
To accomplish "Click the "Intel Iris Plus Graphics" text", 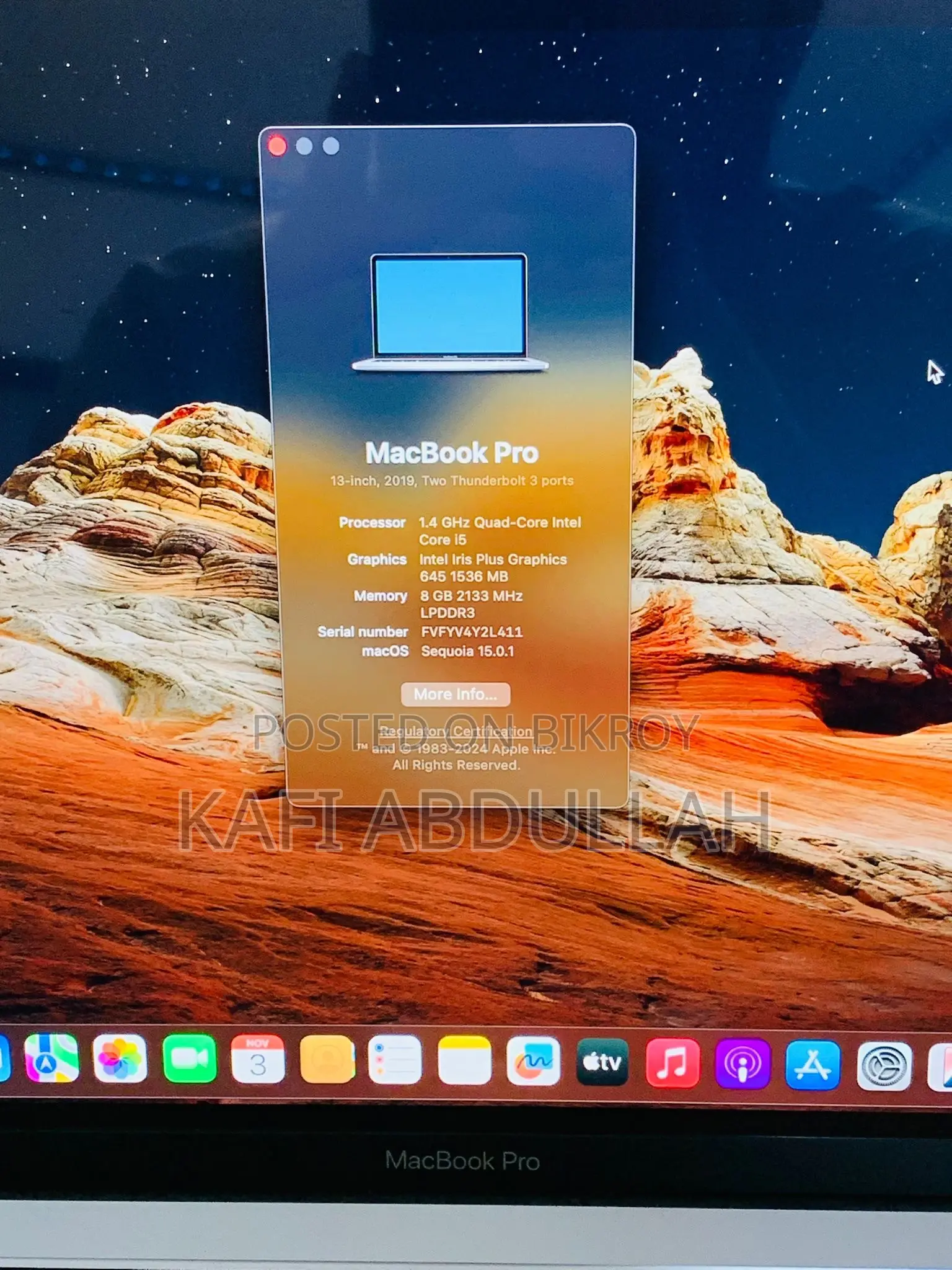I will pyautogui.click(x=493, y=559).
